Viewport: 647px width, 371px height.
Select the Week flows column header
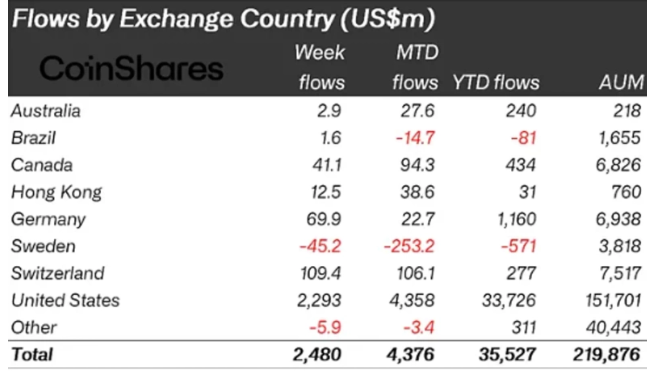tap(321, 67)
